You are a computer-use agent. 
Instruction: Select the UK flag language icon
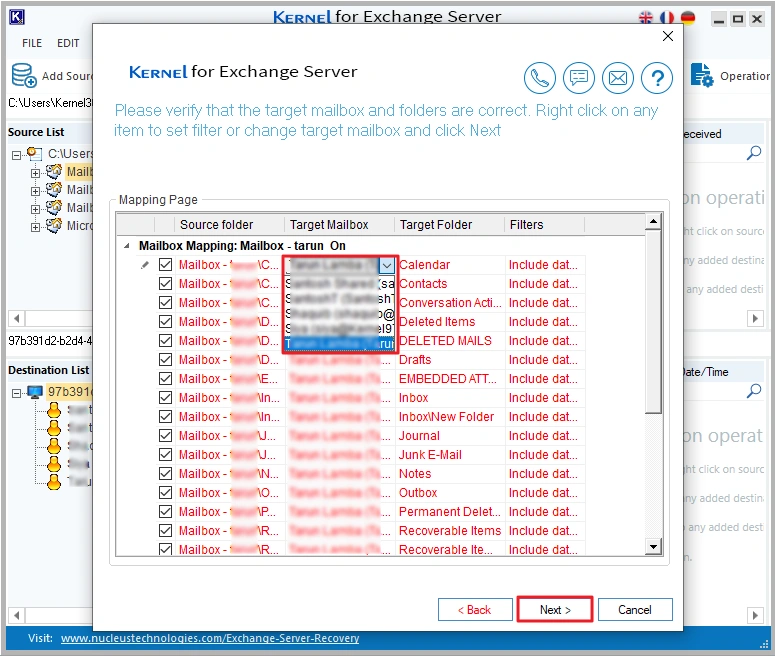[x=646, y=18]
